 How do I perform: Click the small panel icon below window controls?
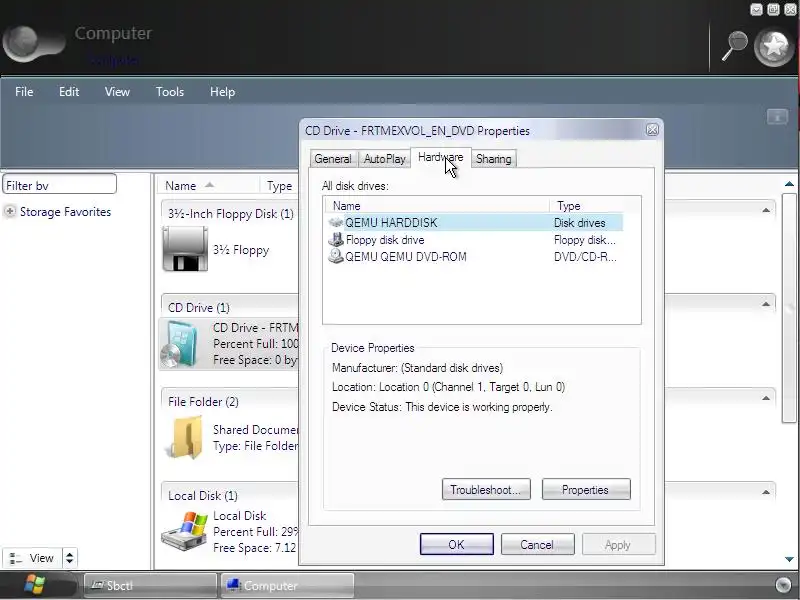click(x=778, y=117)
